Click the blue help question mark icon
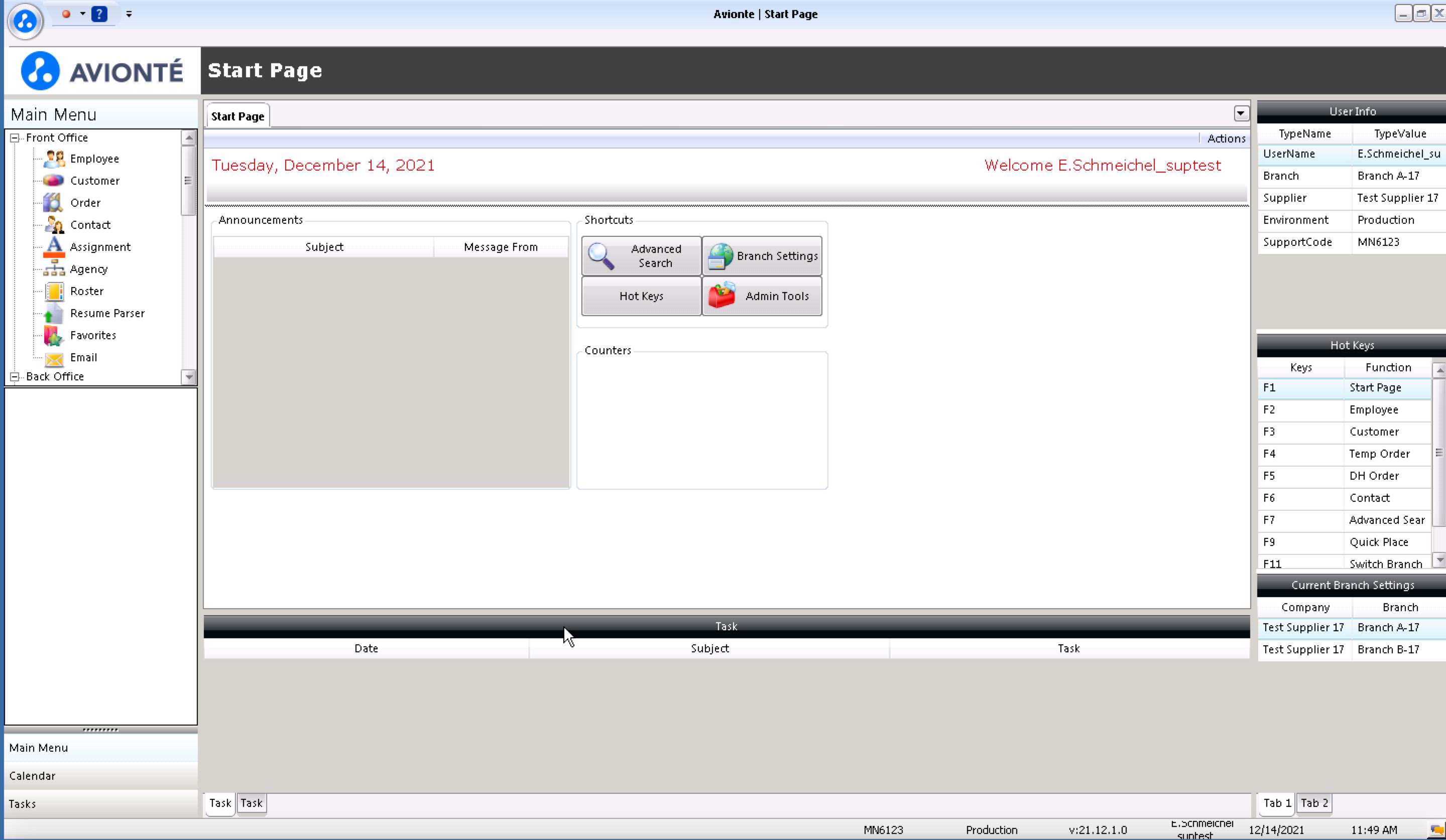Viewport: 1446px width, 840px height. (x=99, y=14)
